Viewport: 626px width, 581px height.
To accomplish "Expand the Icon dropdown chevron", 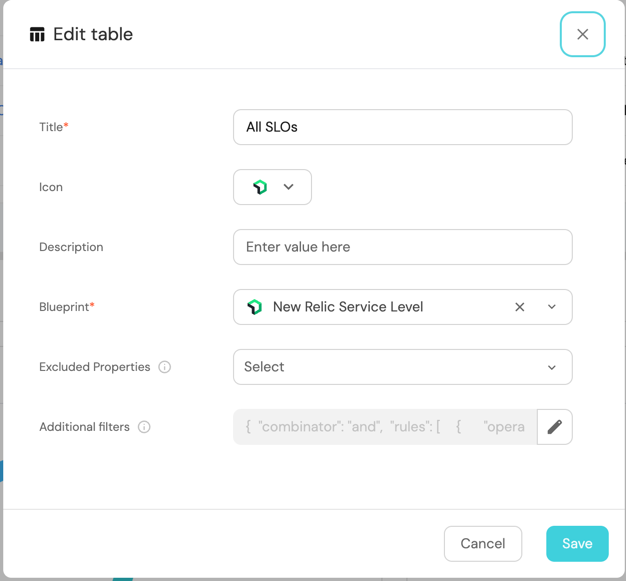I will (x=289, y=187).
